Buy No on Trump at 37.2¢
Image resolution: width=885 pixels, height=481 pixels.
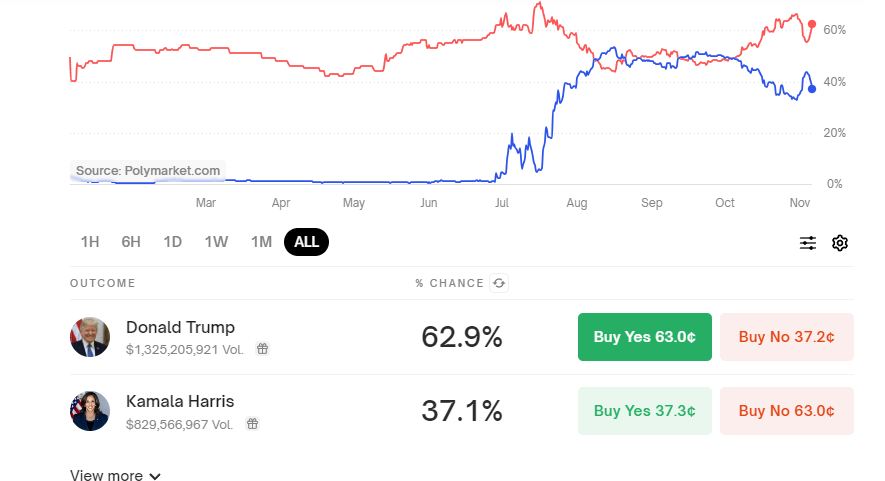click(786, 337)
